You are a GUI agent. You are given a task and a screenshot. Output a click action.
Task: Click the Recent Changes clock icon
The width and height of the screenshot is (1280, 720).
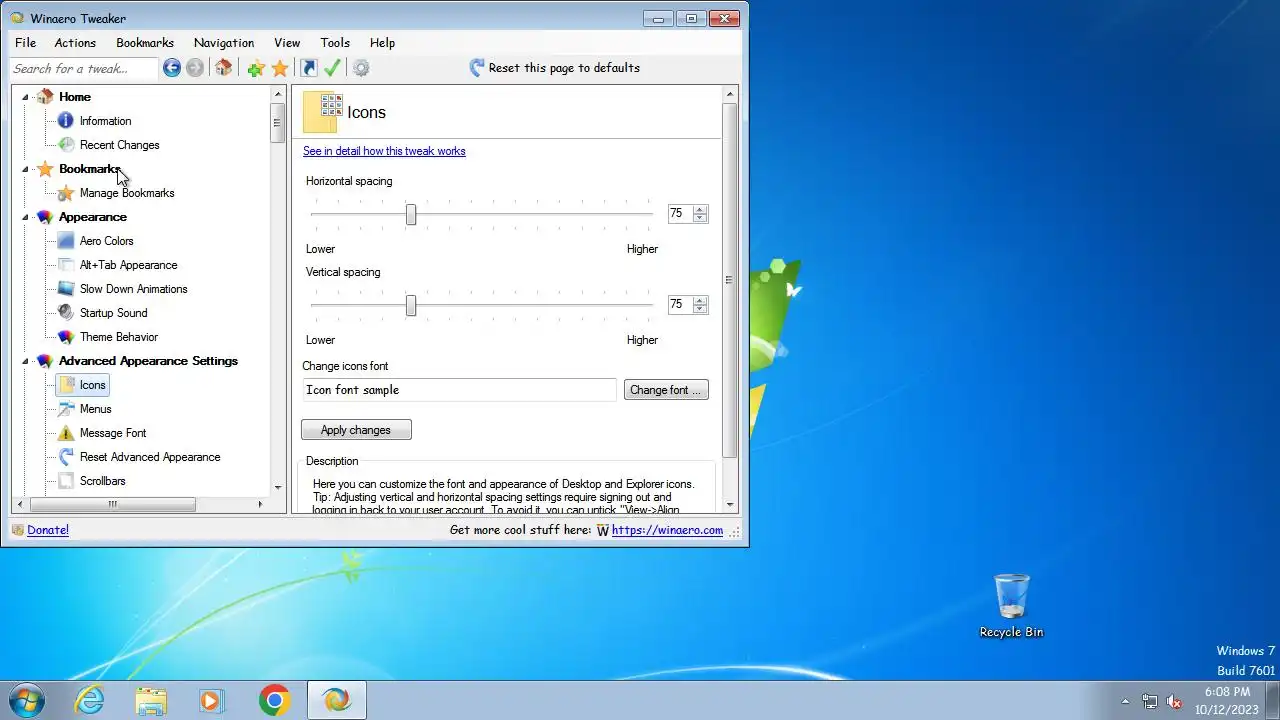pyautogui.click(x=66, y=145)
